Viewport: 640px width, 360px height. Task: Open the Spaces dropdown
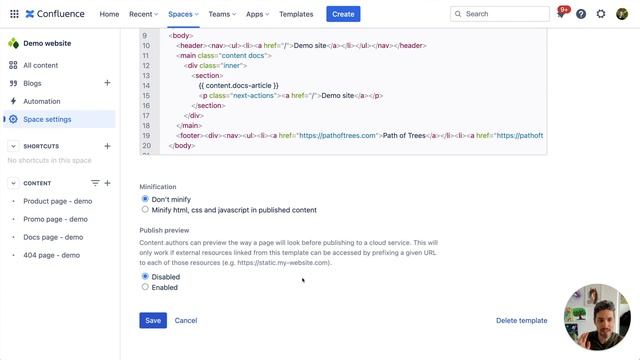[183, 14]
